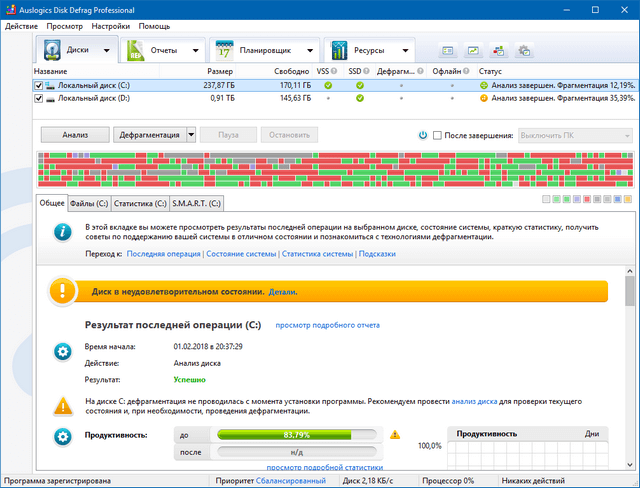
Task: Uncheck Локальный диск (D:) checkbox
Action: (39, 99)
